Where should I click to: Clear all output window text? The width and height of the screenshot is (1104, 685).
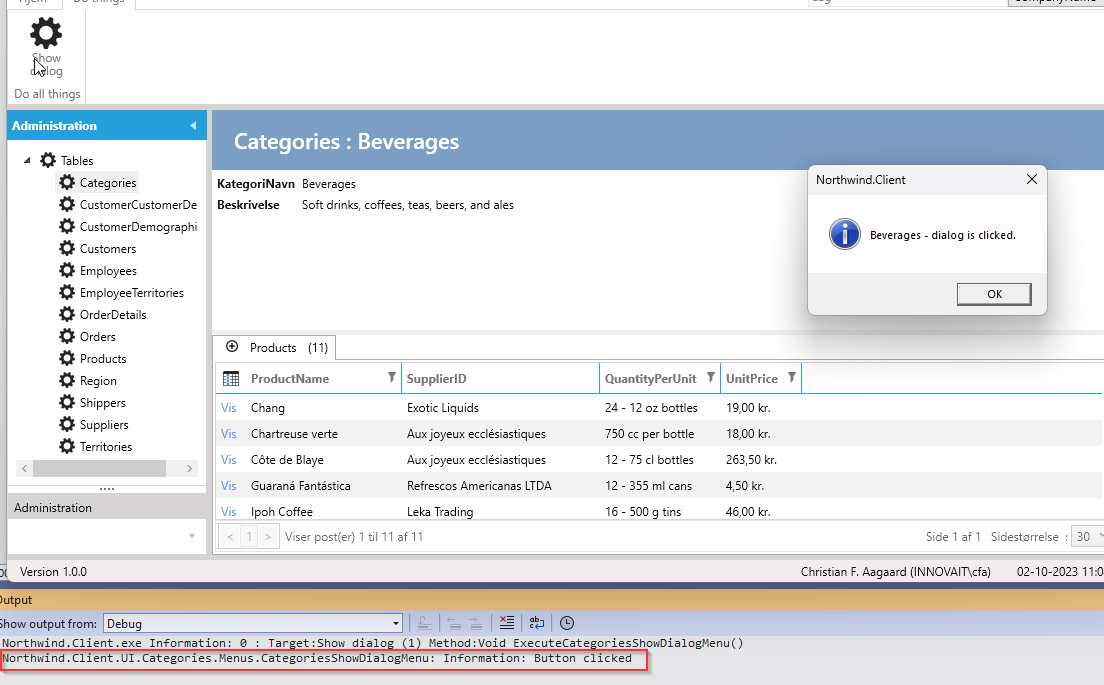[507, 623]
